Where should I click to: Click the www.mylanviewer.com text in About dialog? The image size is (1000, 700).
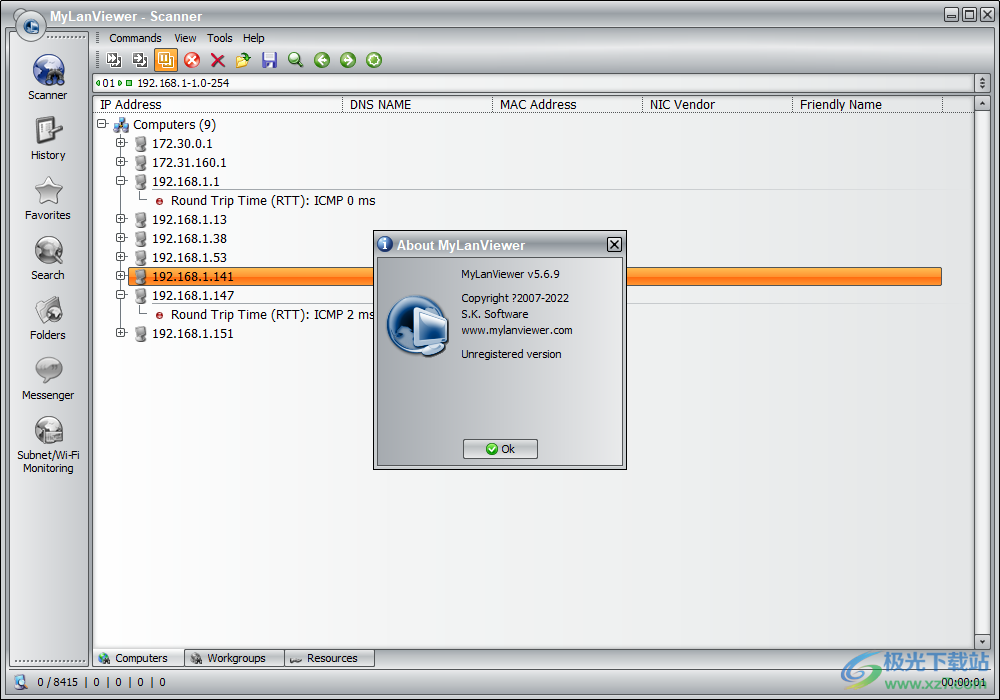tap(517, 330)
